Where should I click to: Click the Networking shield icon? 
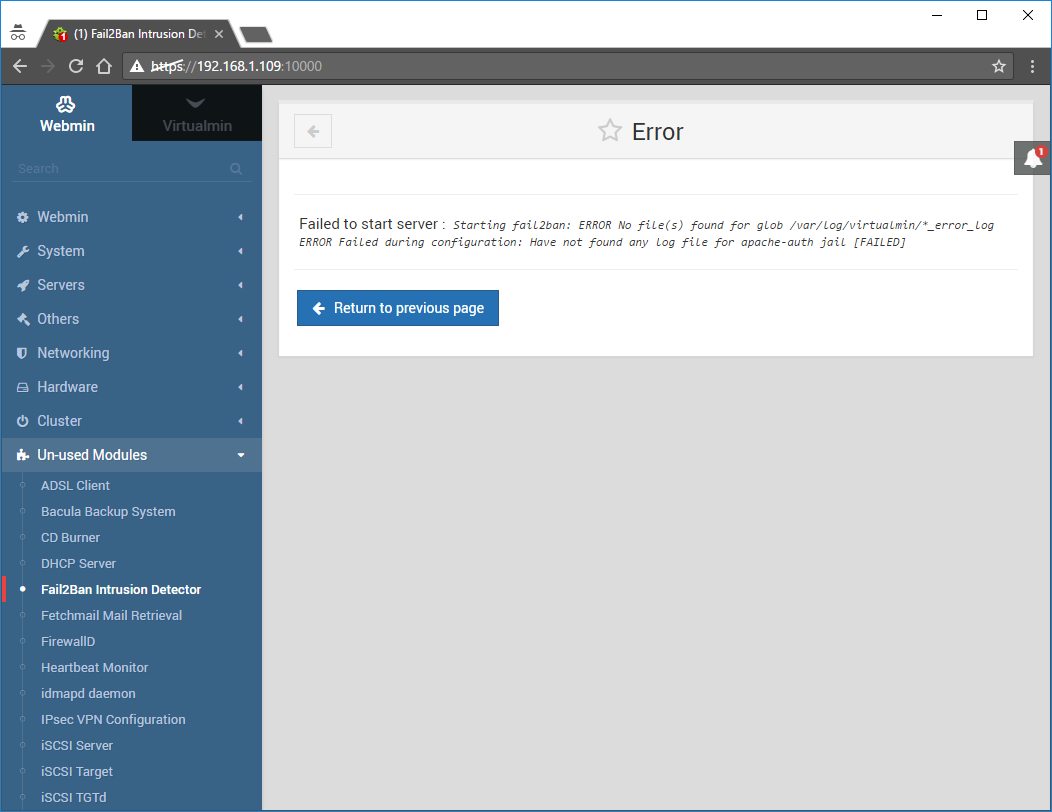(22, 353)
